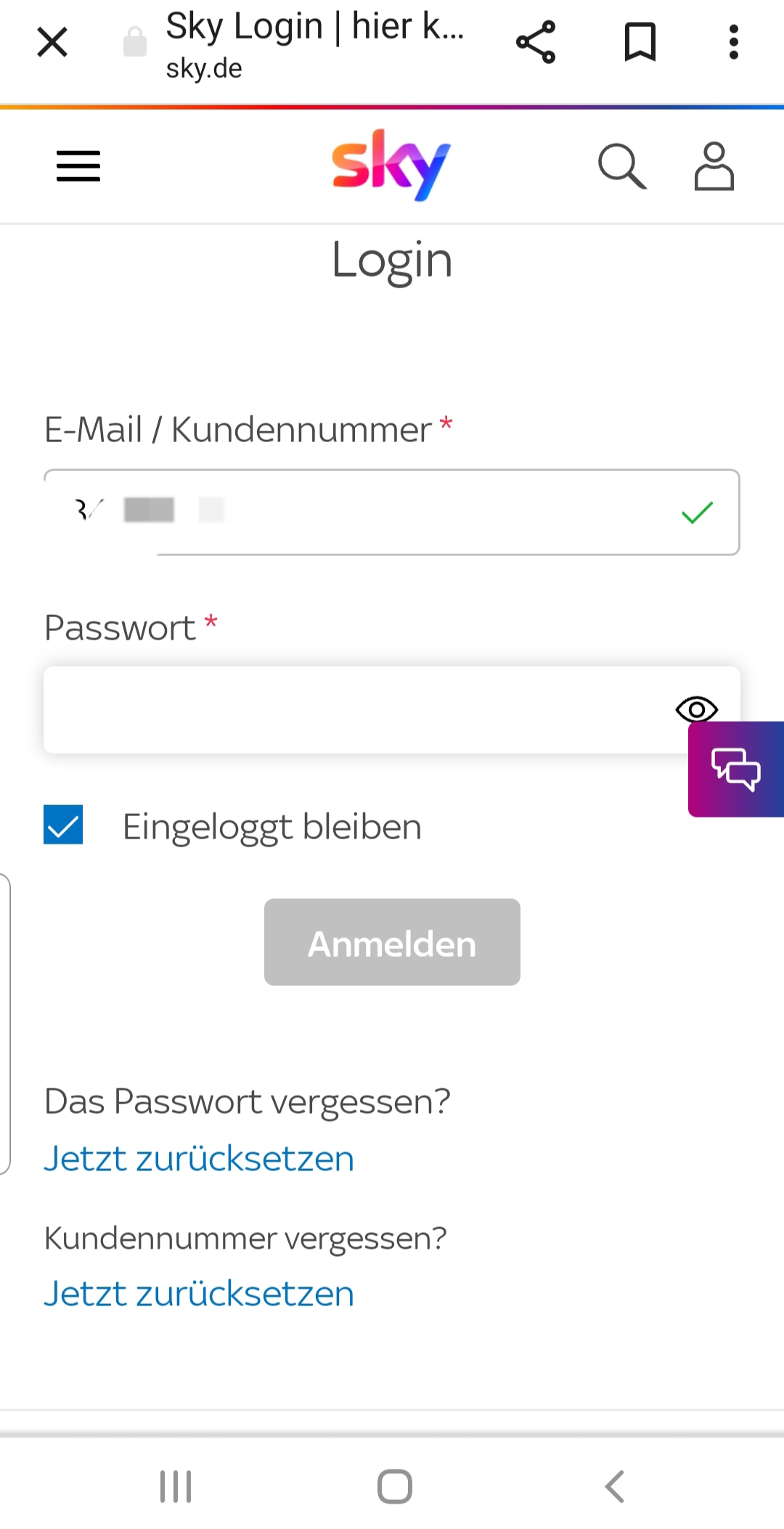
Task: Tap the Sky logo
Action: point(391,165)
